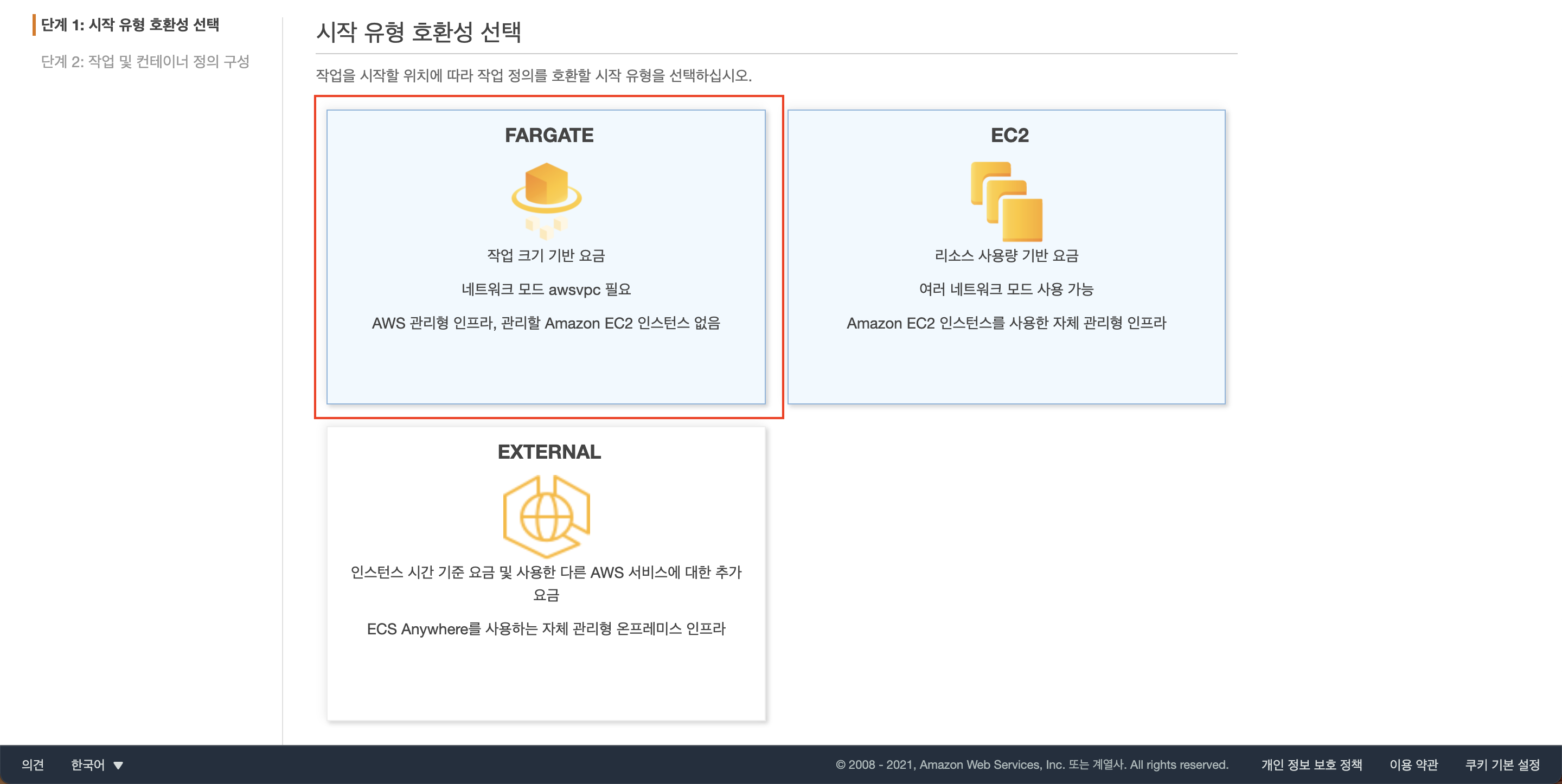
Task: Click FARGATE 'AWS 관리형 인프라' description
Action: coord(546,323)
